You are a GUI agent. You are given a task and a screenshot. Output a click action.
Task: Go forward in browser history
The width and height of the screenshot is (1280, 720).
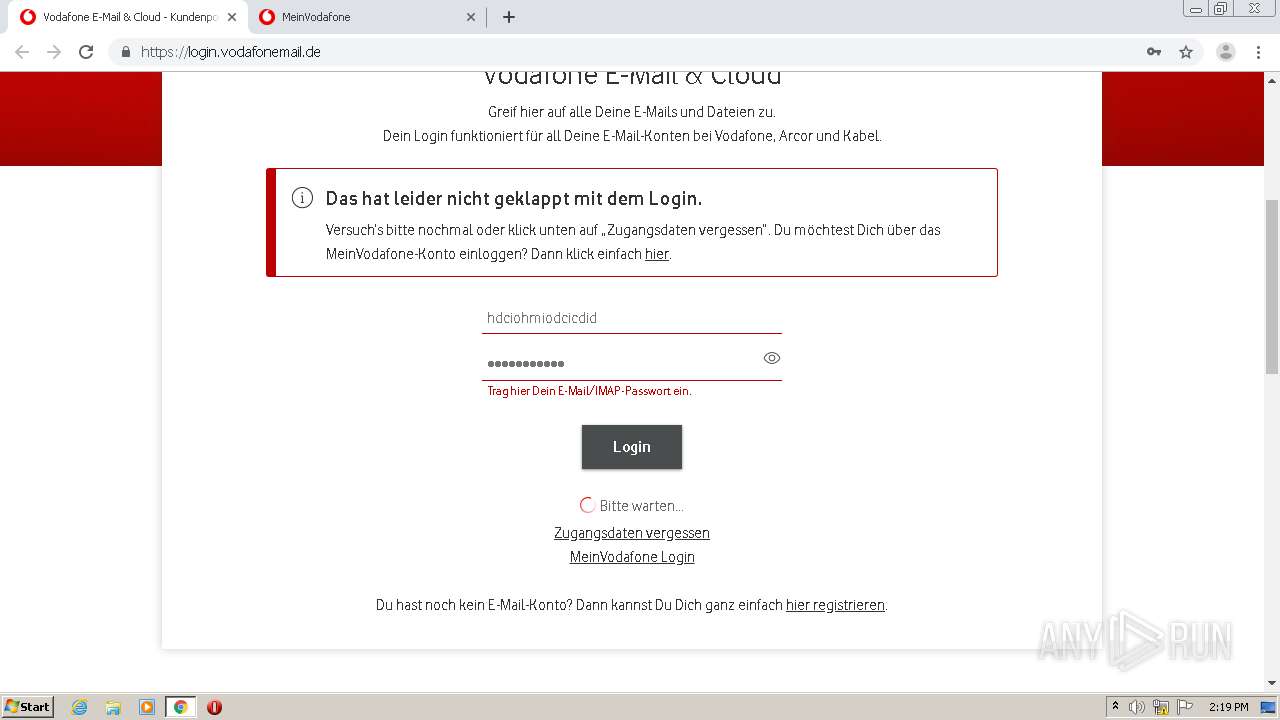[x=54, y=52]
